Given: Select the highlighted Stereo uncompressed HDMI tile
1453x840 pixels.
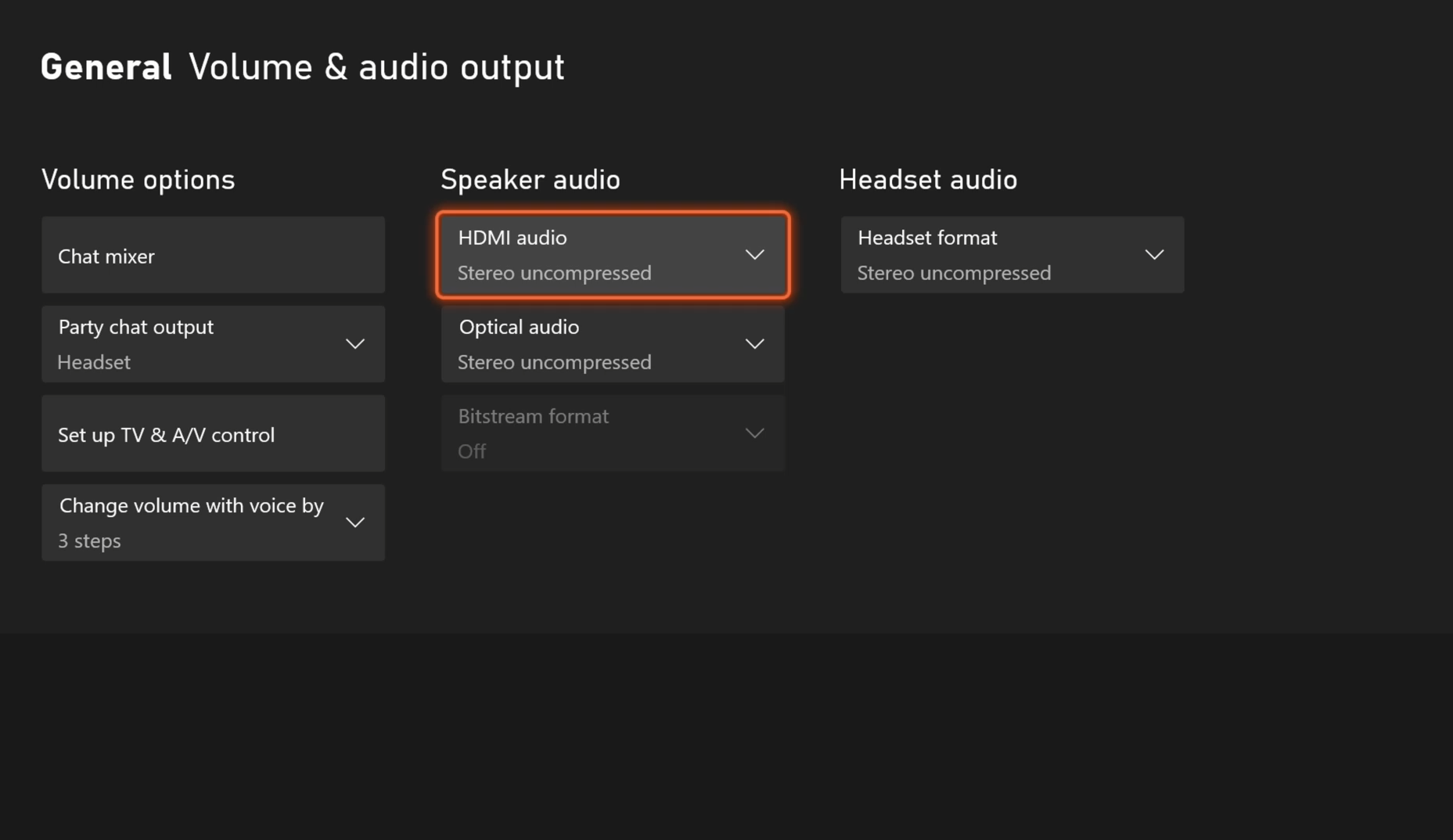Looking at the screenshot, I should click(x=613, y=254).
